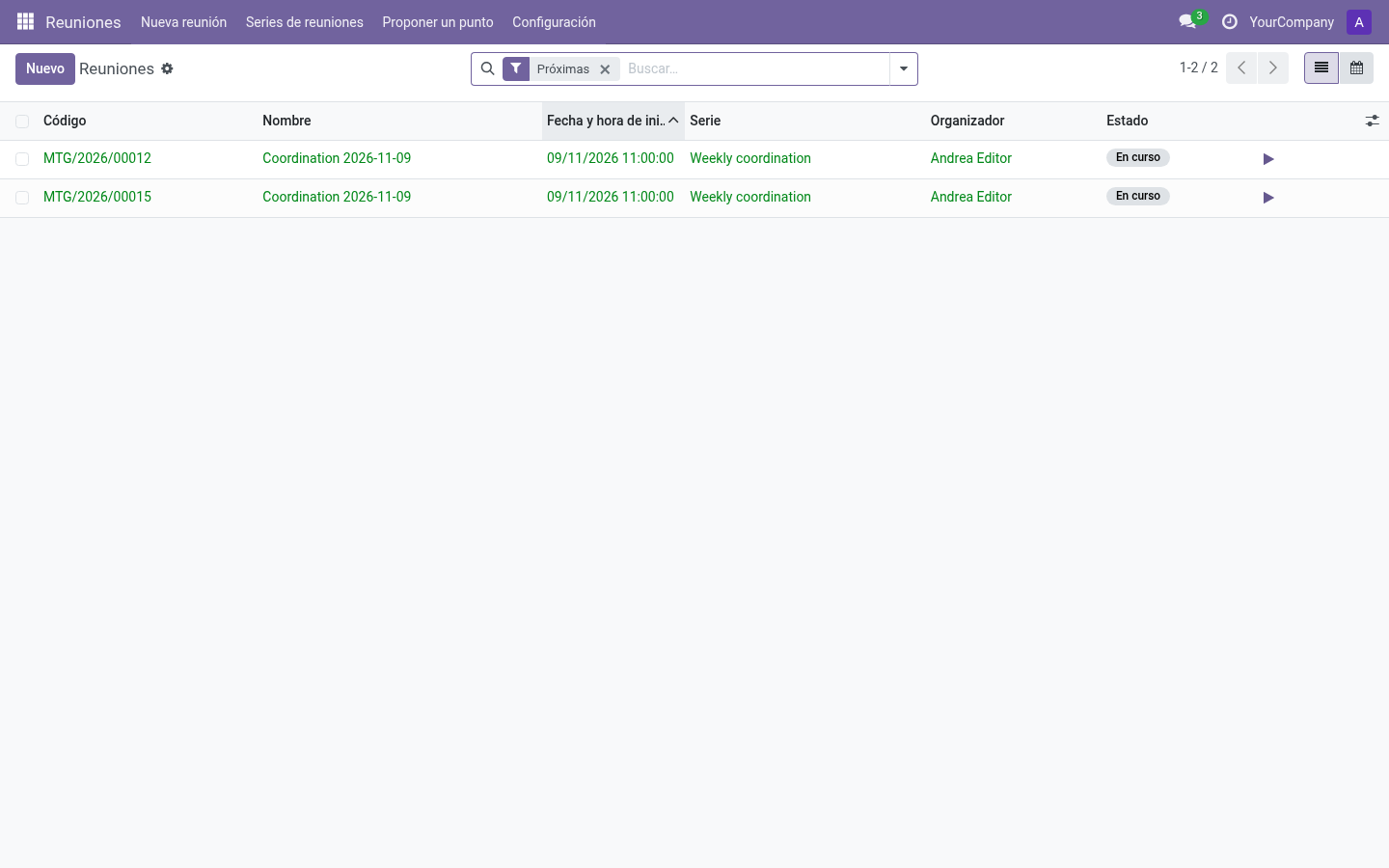The width and height of the screenshot is (1389, 868).
Task: Click Weekly coordination in the MTG/2026/00012 row
Action: tap(750, 158)
